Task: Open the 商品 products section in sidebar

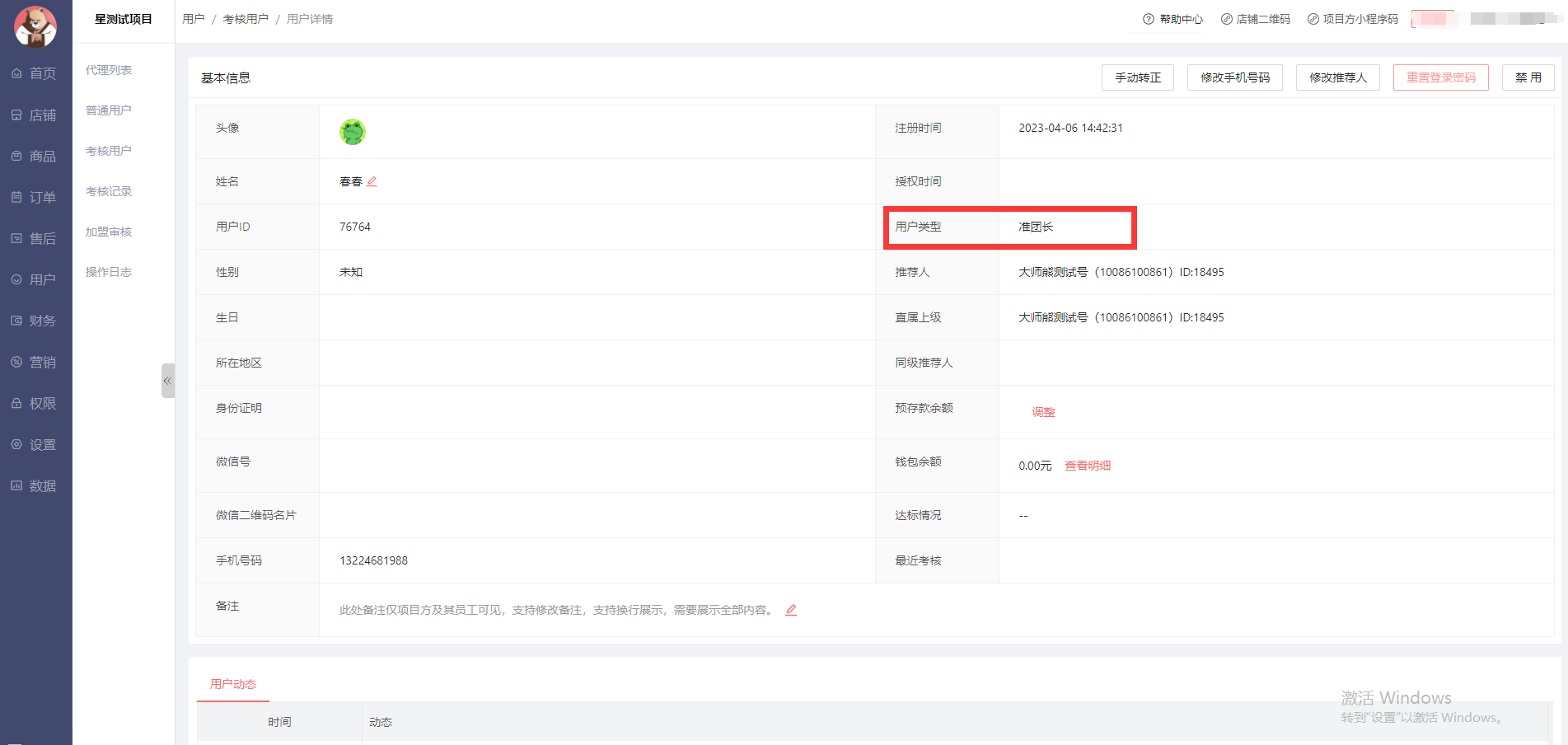Action: 35,156
